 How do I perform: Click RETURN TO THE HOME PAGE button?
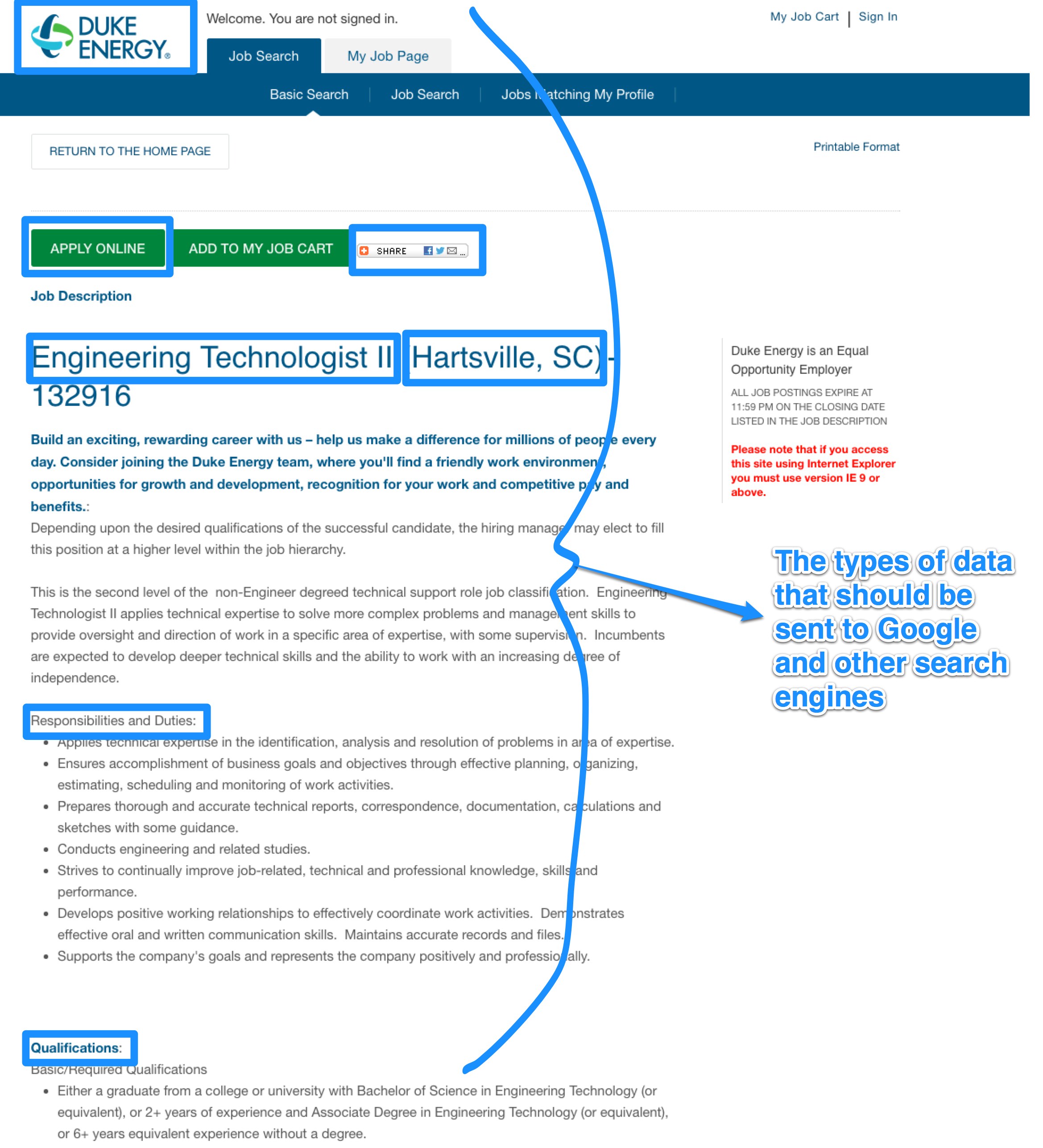(129, 151)
